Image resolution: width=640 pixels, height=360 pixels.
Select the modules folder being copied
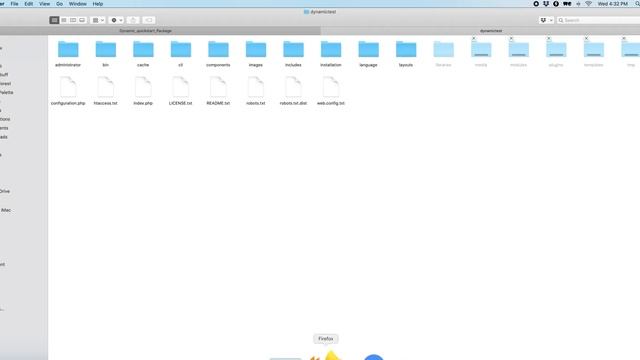click(x=519, y=49)
